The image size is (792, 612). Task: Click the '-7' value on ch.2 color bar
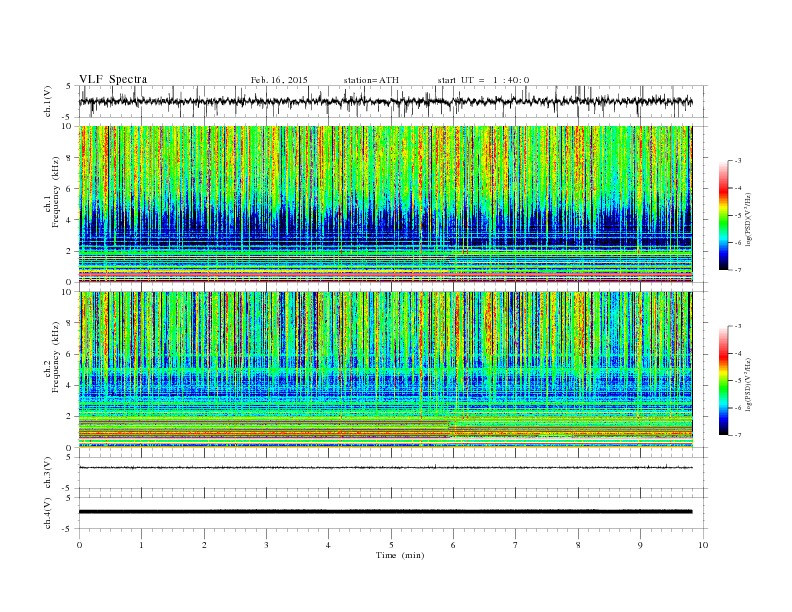[x=737, y=435]
